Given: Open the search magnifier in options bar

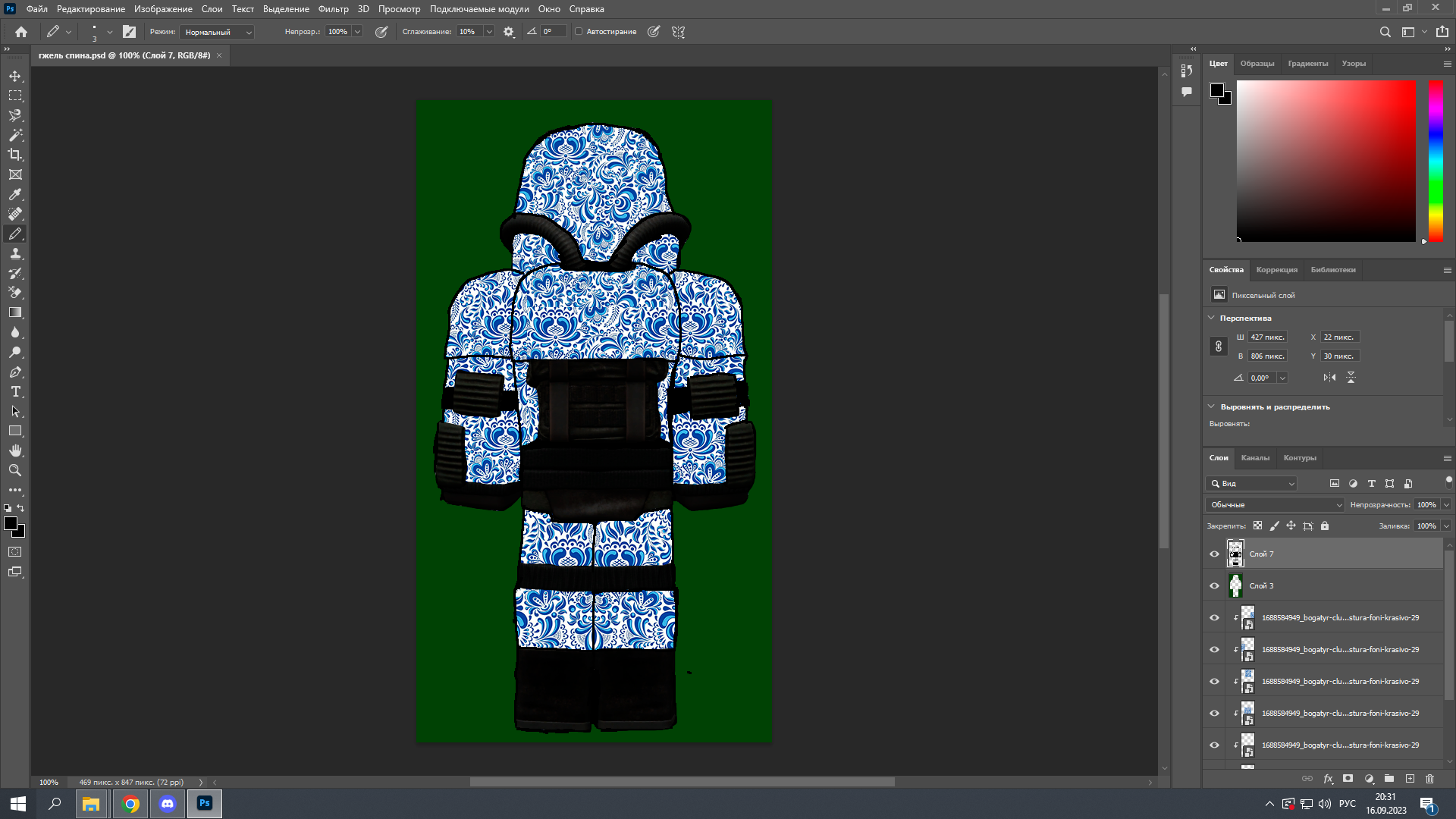Looking at the screenshot, I should (1385, 32).
